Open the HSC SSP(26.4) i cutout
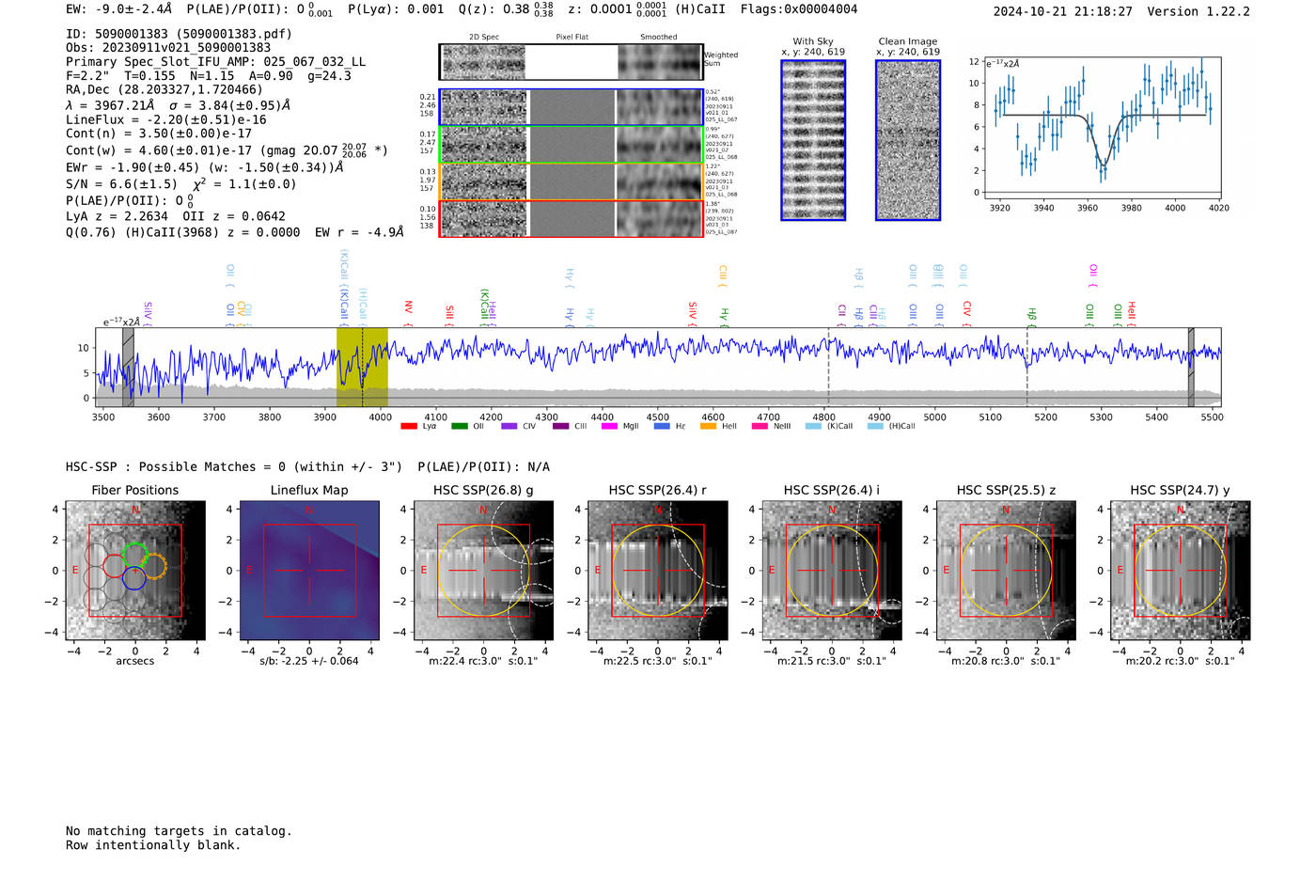Image resolution: width=1316 pixels, height=896 pixels. pyautogui.click(x=832, y=571)
